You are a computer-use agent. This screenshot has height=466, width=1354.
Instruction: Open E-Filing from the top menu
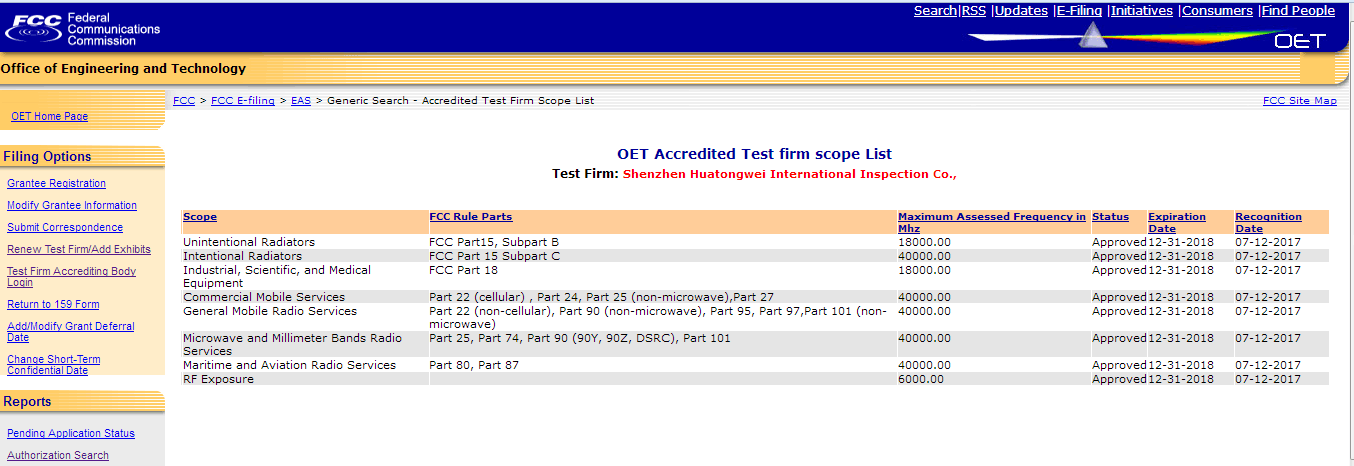[1079, 11]
